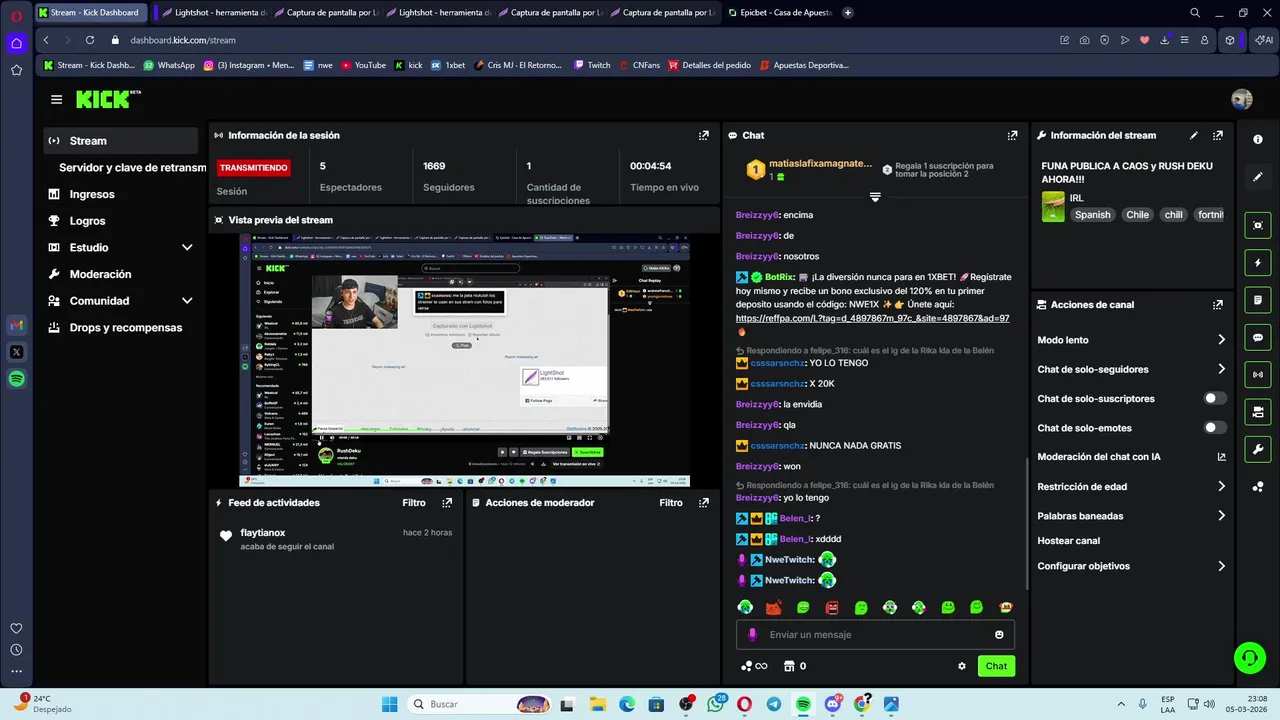Toggle the stream preview icon in right sidebar
The width and height of the screenshot is (1280, 720).
point(1258,226)
